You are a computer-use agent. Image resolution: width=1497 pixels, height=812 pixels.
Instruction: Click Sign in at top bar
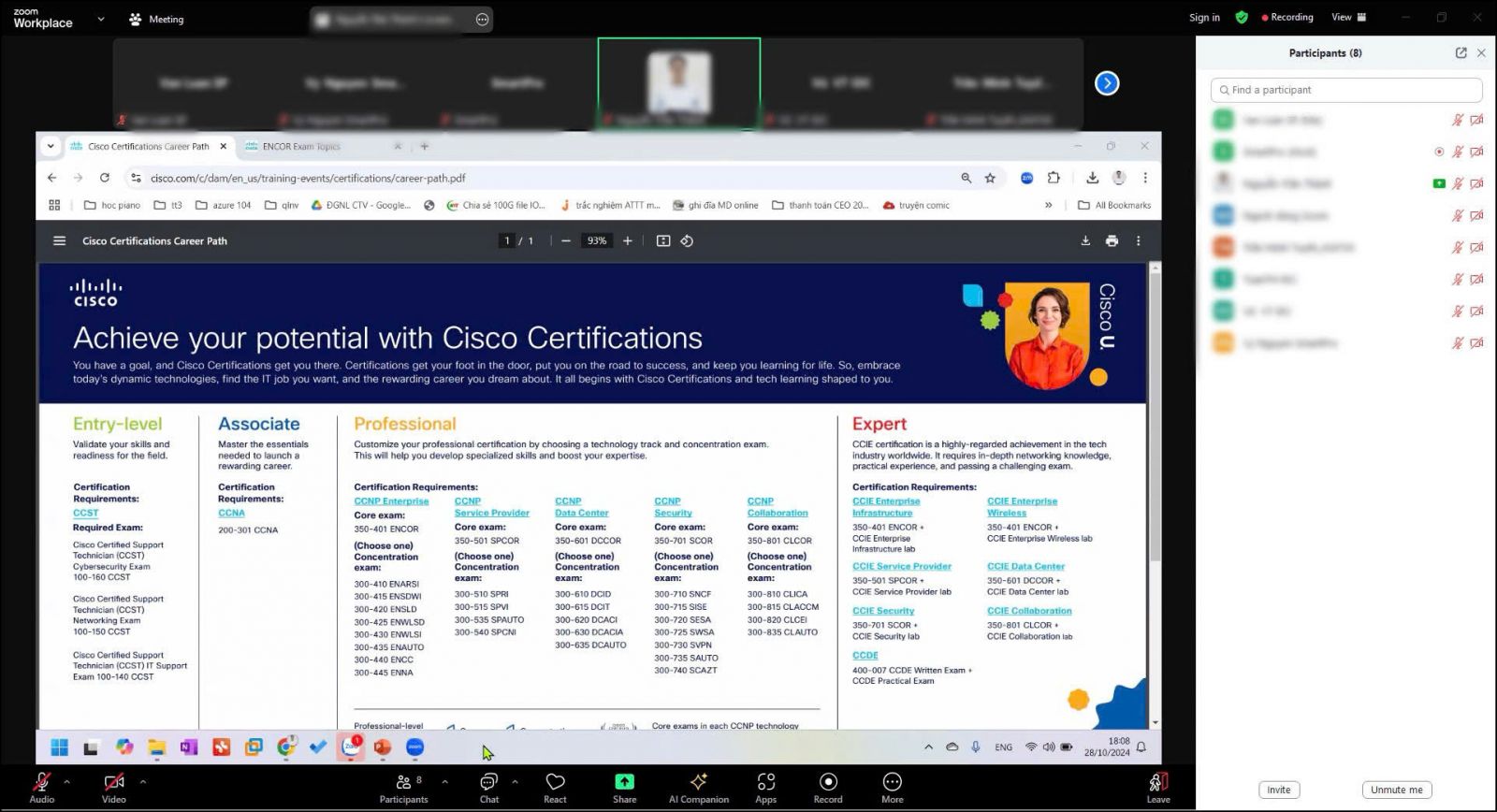tap(1204, 17)
